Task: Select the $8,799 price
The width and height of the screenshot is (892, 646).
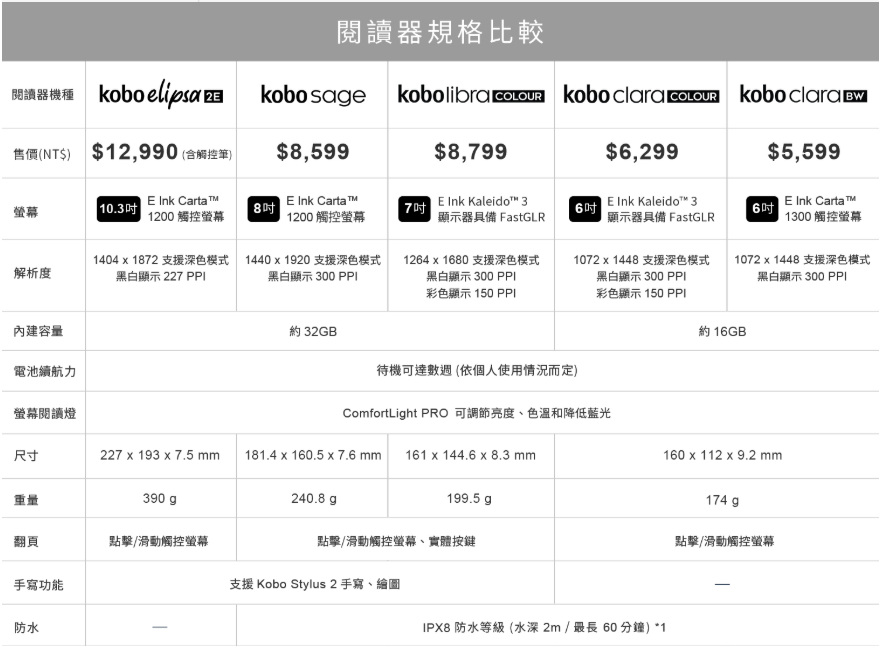Action: coord(471,152)
